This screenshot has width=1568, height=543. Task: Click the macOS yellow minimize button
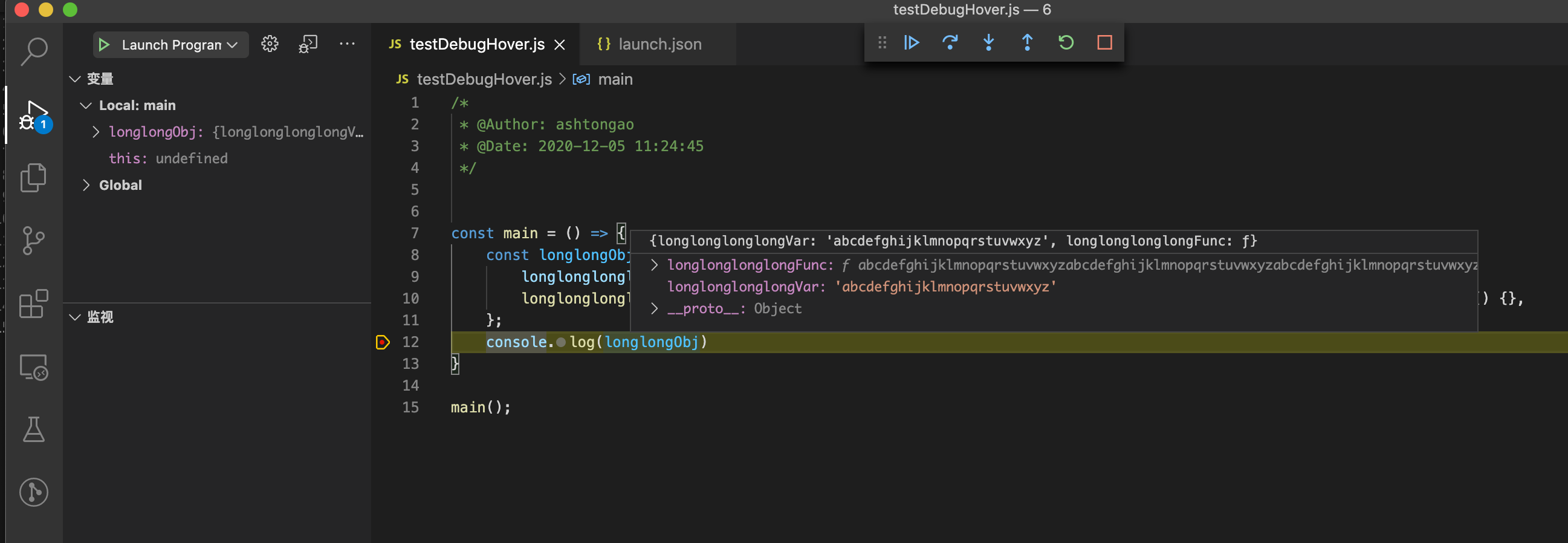[46, 10]
